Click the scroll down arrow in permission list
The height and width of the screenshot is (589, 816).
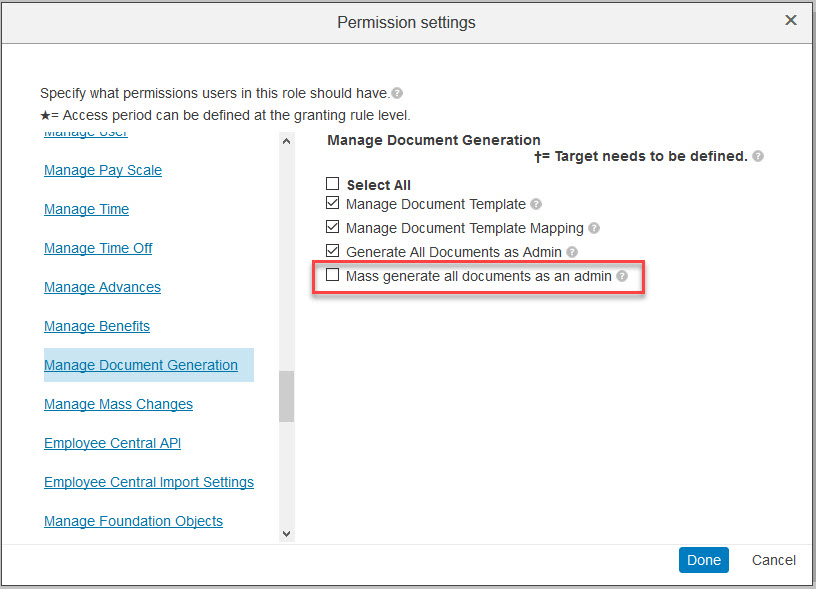pyautogui.click(x=286, y=534)
